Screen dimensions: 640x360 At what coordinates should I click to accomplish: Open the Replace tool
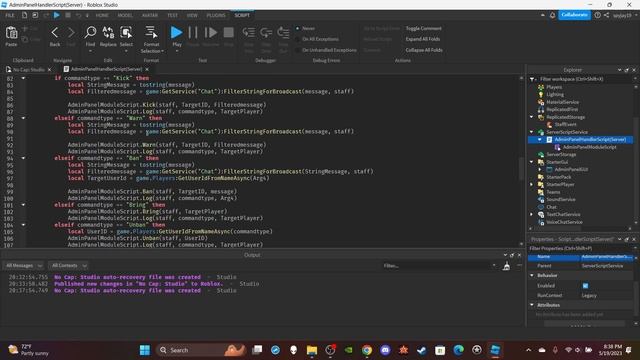108,33
